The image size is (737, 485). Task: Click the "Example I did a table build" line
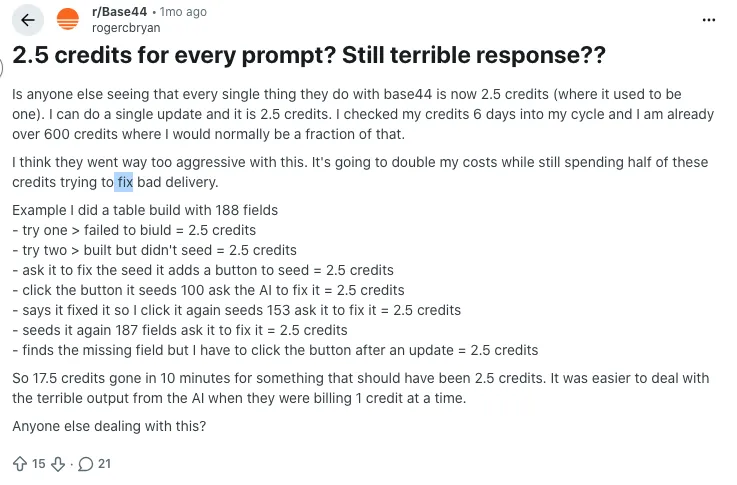[145, 210]
